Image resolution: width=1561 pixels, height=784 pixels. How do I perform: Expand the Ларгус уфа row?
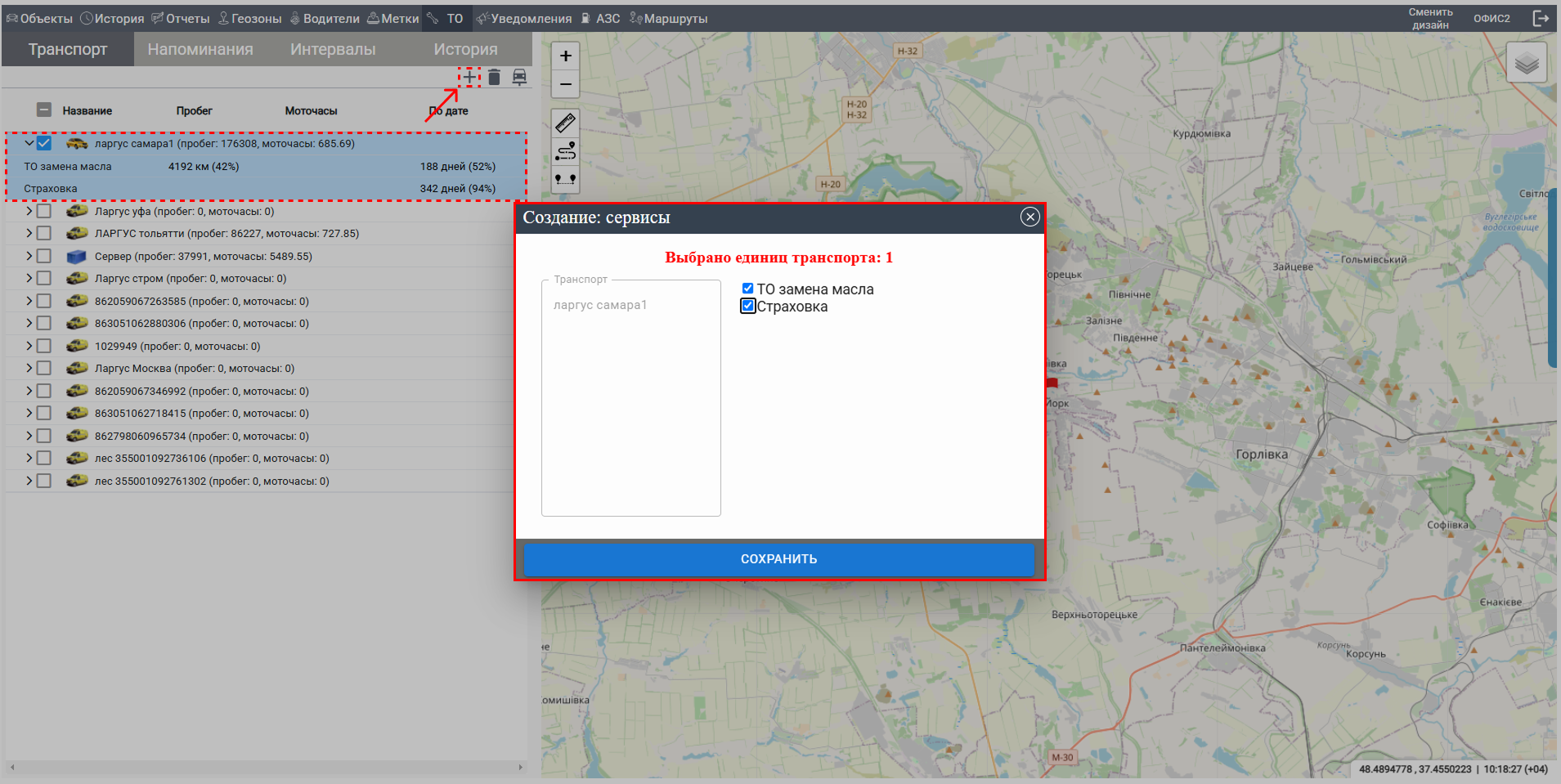pyautogui.click(x=29, y=211)
